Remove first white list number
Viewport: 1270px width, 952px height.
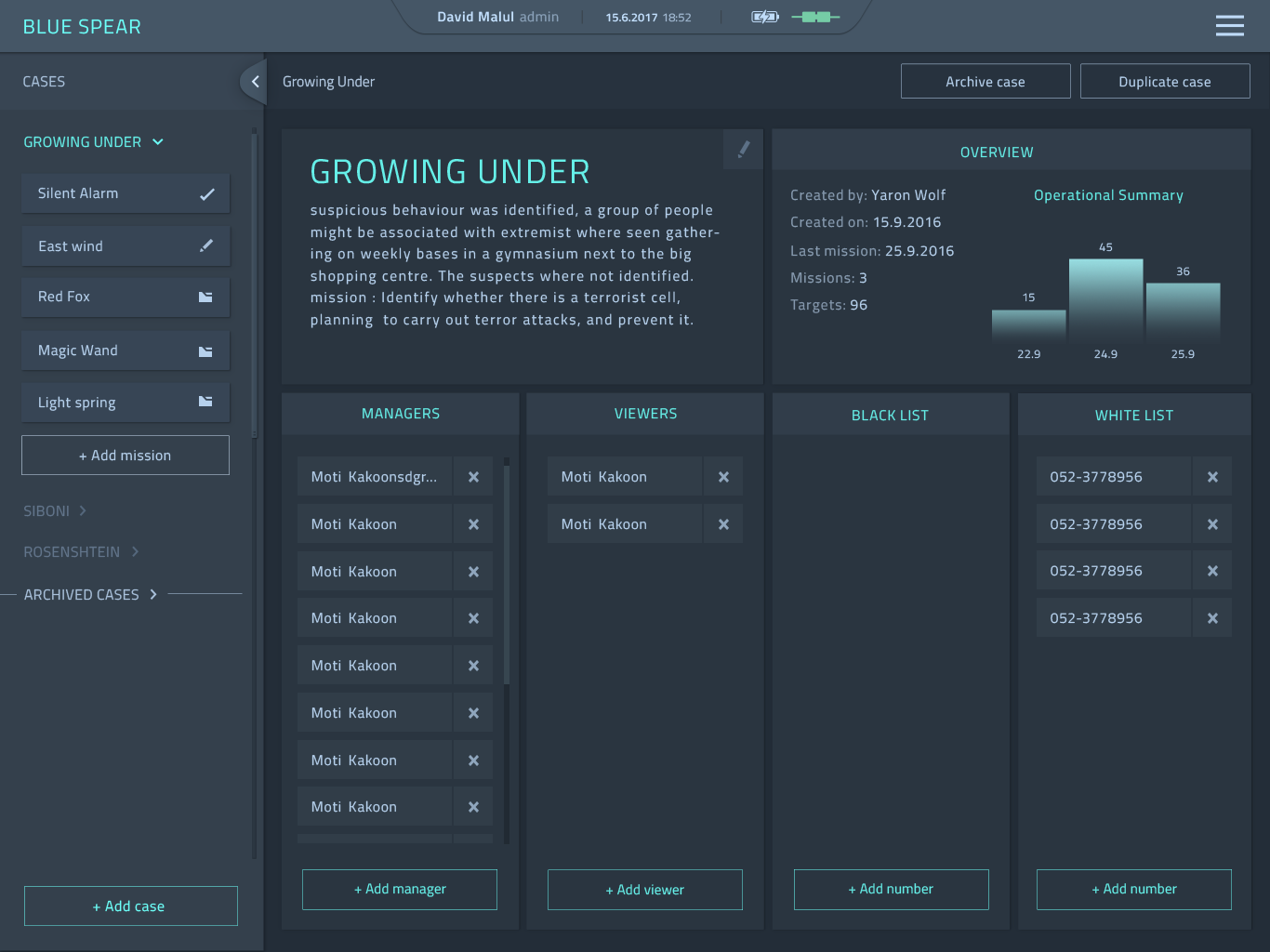[x=1212, y=477]
